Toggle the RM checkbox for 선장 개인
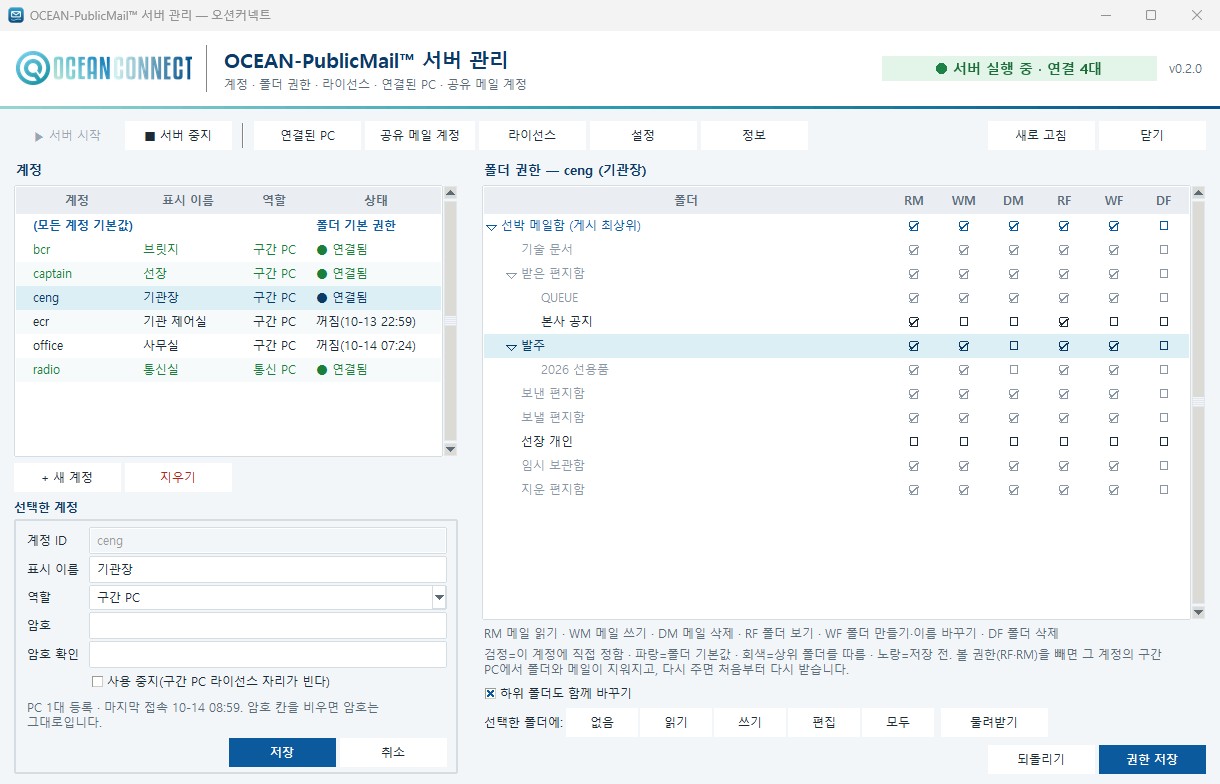This screenshot has width=1220, height=784. (914, 442)
